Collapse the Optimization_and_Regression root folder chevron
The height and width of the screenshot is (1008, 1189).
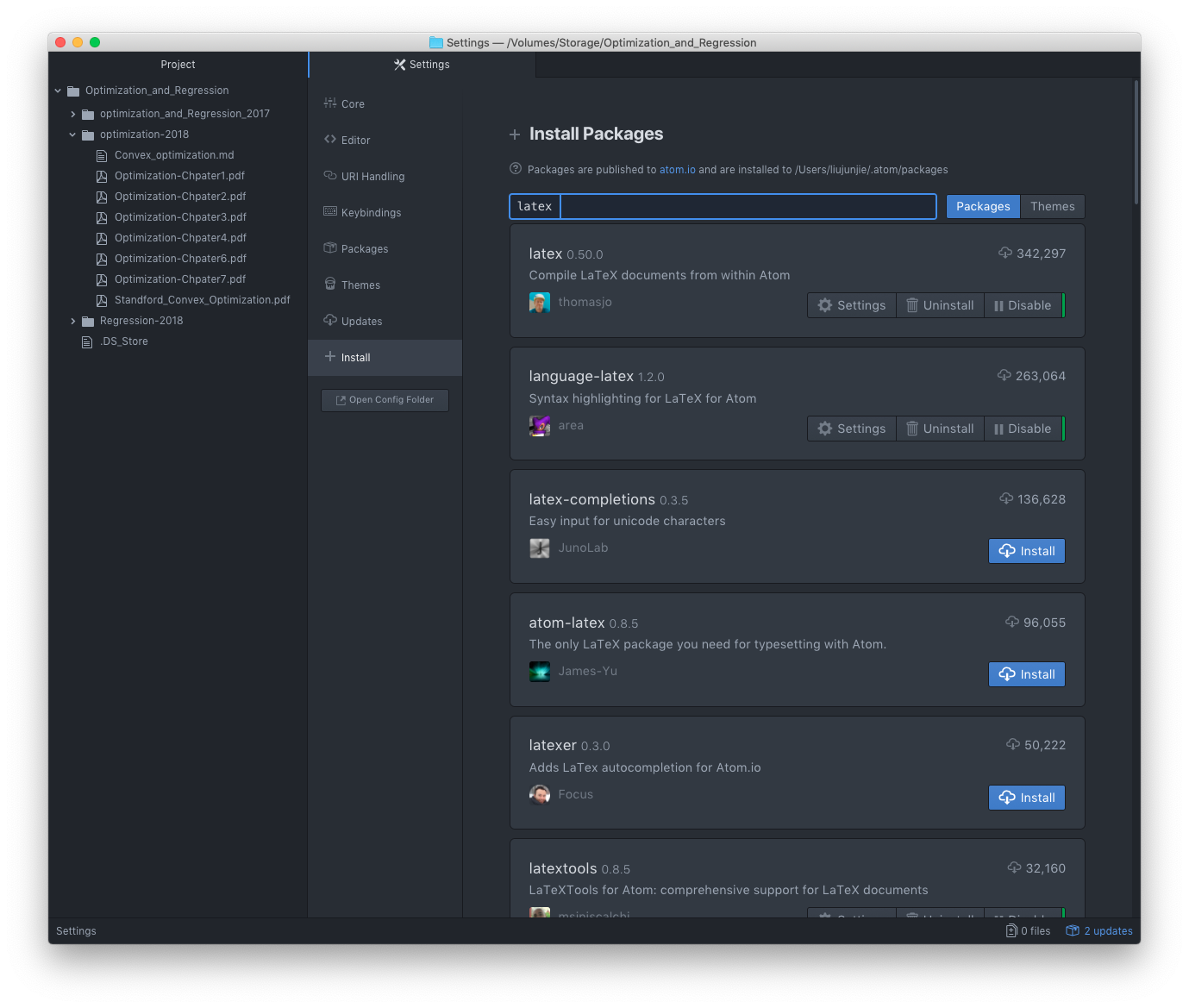[58, 91]
